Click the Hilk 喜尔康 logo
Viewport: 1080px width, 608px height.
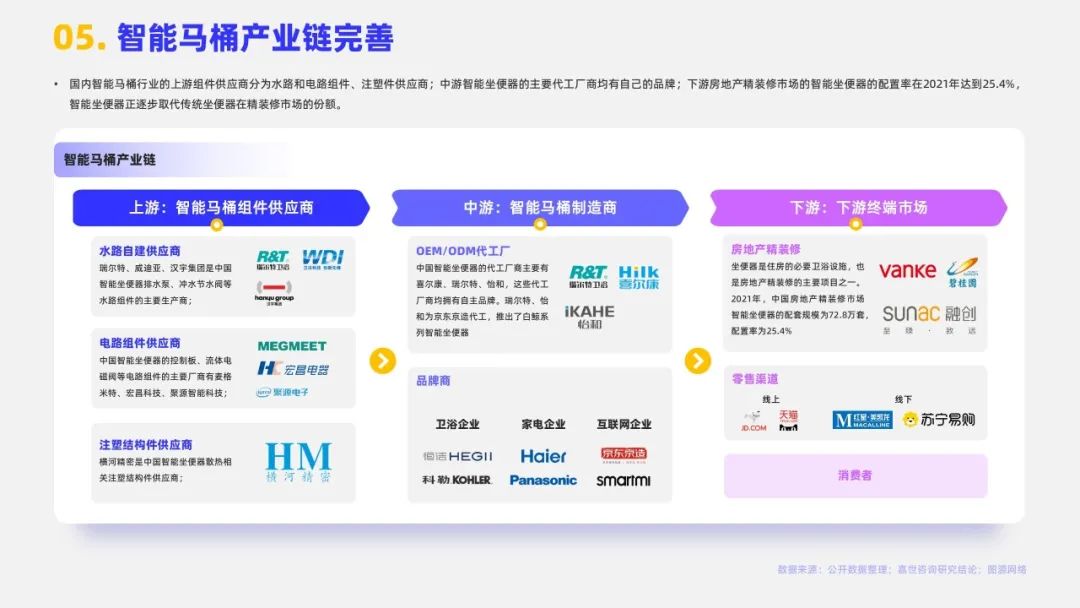click(x=638, y=277)
